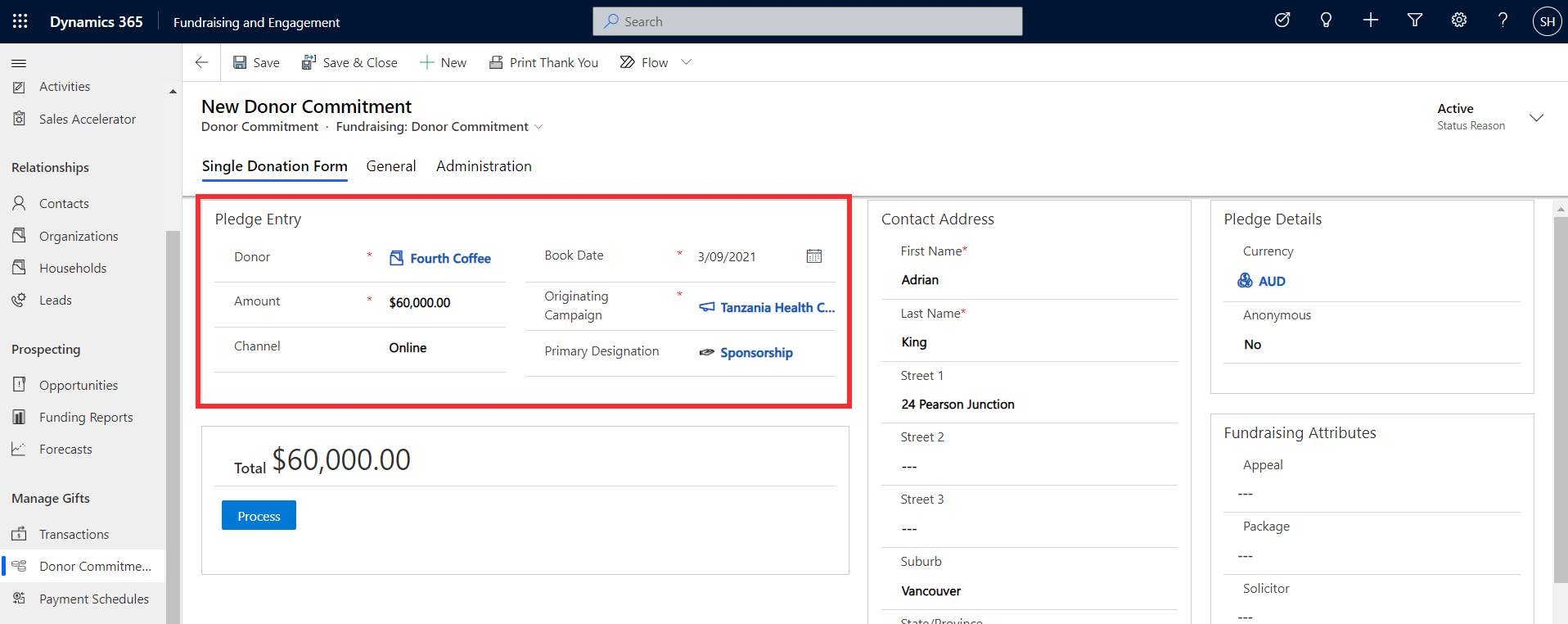
Task: Click the Leads sidebar icon
Action: pos(19,300)
